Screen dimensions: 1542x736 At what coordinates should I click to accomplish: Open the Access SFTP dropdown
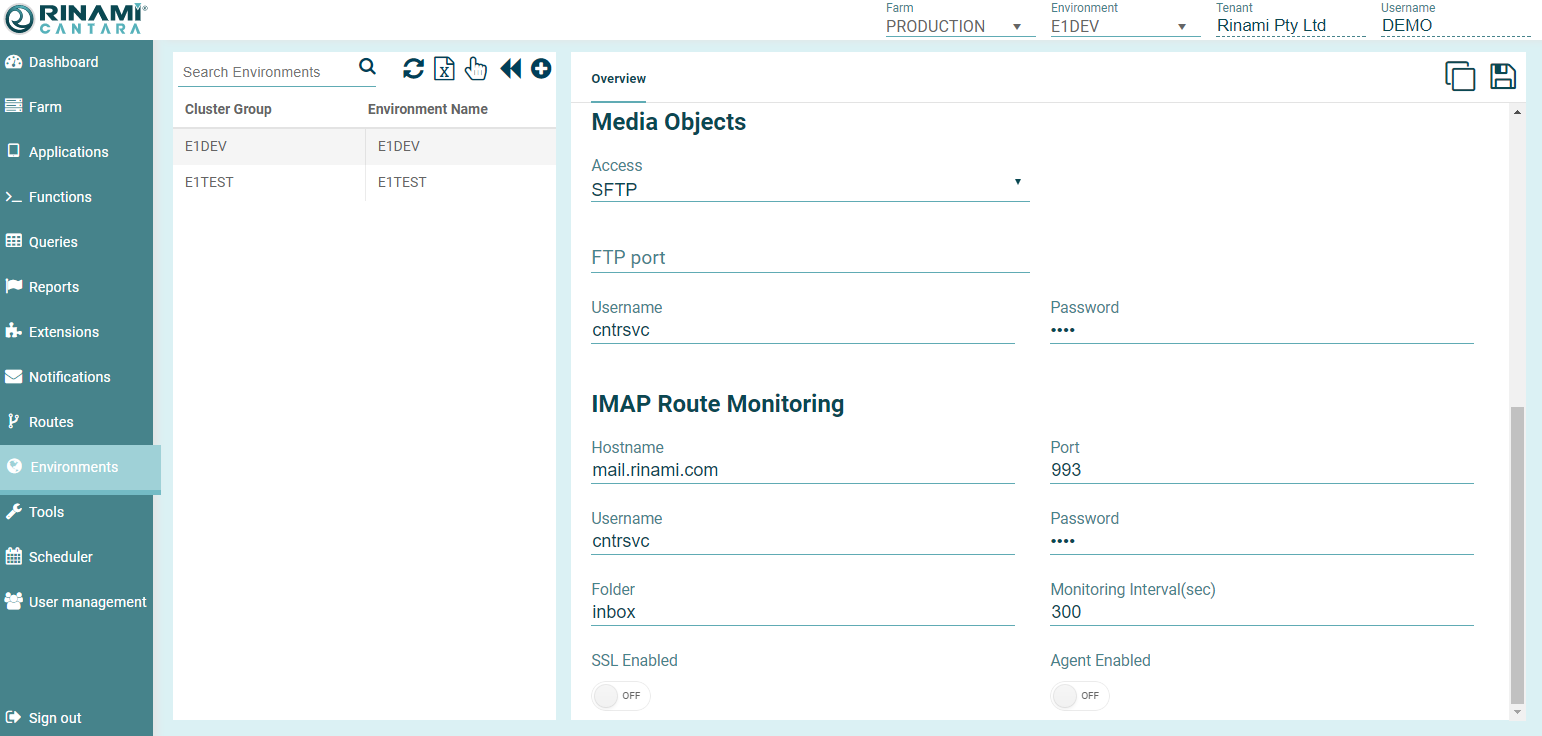(809, 188)
